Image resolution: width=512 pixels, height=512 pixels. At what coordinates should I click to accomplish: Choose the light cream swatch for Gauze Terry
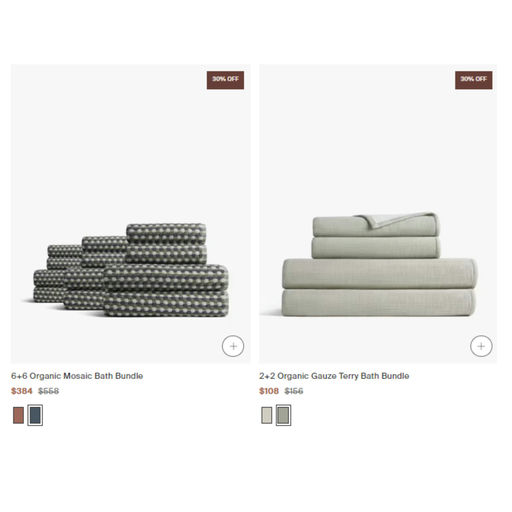pos(267,415)
